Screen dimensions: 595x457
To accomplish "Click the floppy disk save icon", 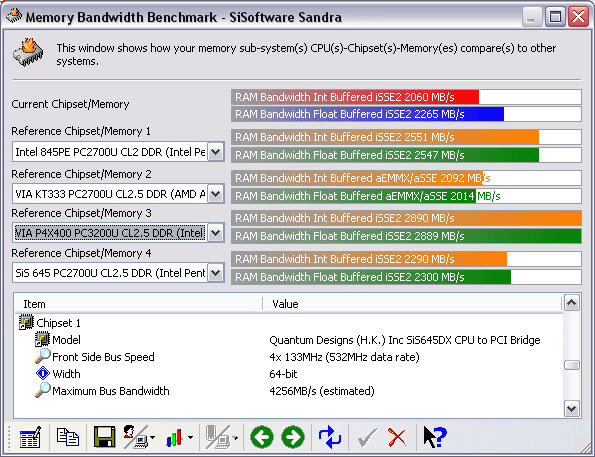I will click(x=104, y=437).
